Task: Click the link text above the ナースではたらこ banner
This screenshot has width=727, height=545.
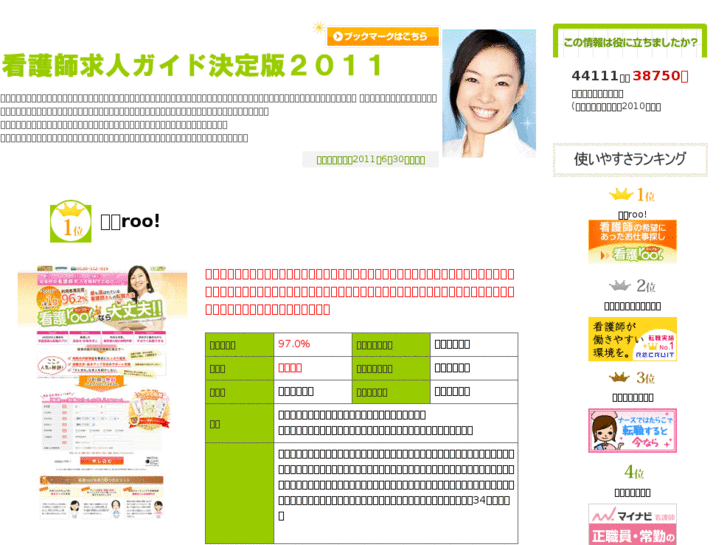Action: [632, 398]
